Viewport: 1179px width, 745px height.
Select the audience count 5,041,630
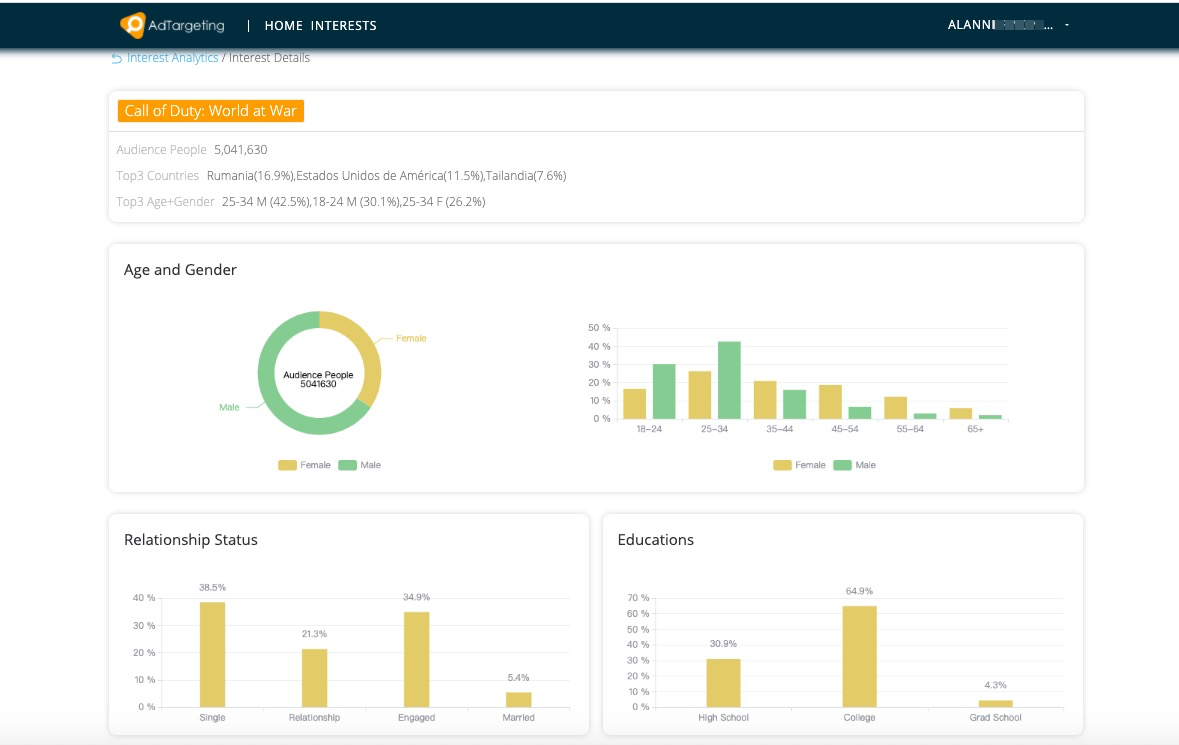point(241,150)
